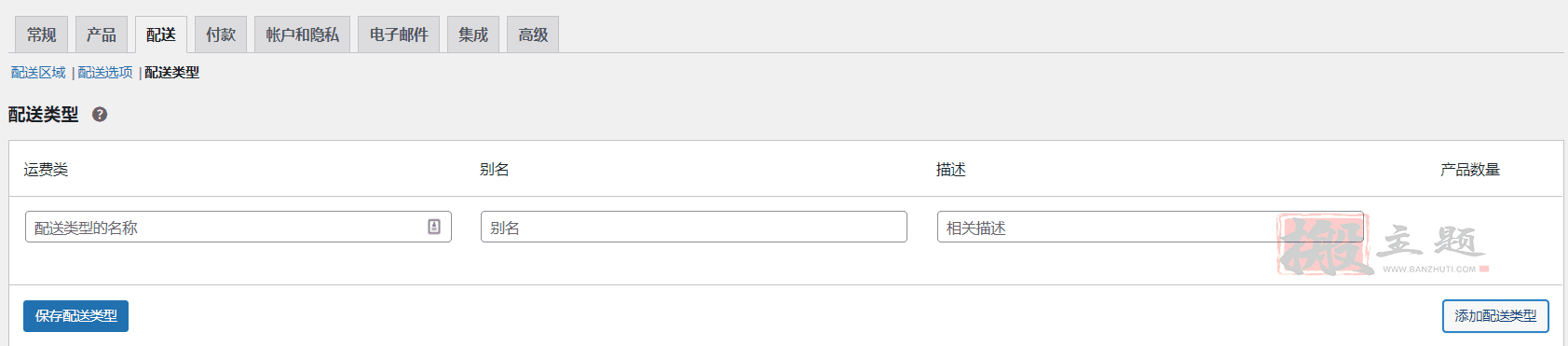This screenshot has width=1568, height=346.
Task: Click the help question mark icon beside 配送类型
Action: [x=100, y=115]
